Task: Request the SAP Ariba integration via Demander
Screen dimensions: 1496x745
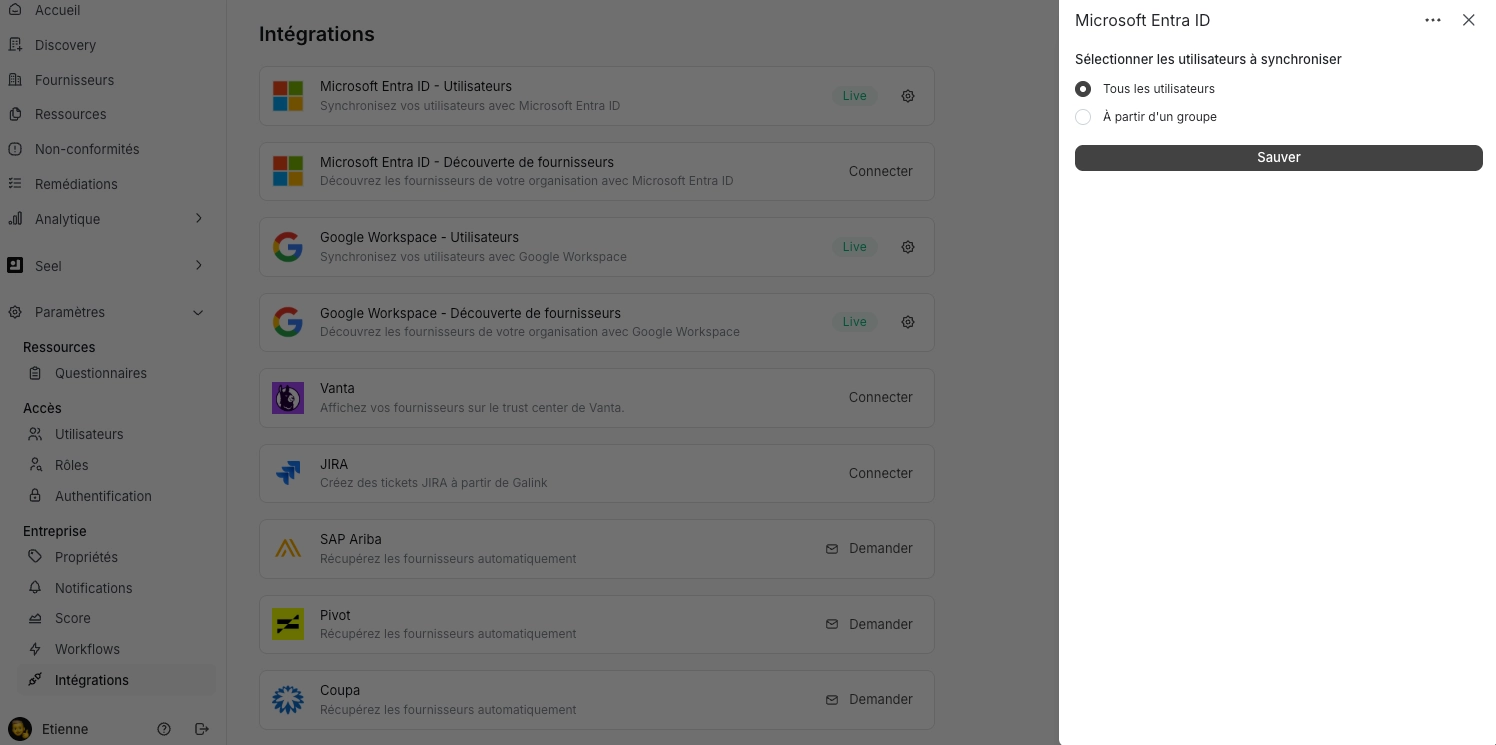Action: (869, 548)
